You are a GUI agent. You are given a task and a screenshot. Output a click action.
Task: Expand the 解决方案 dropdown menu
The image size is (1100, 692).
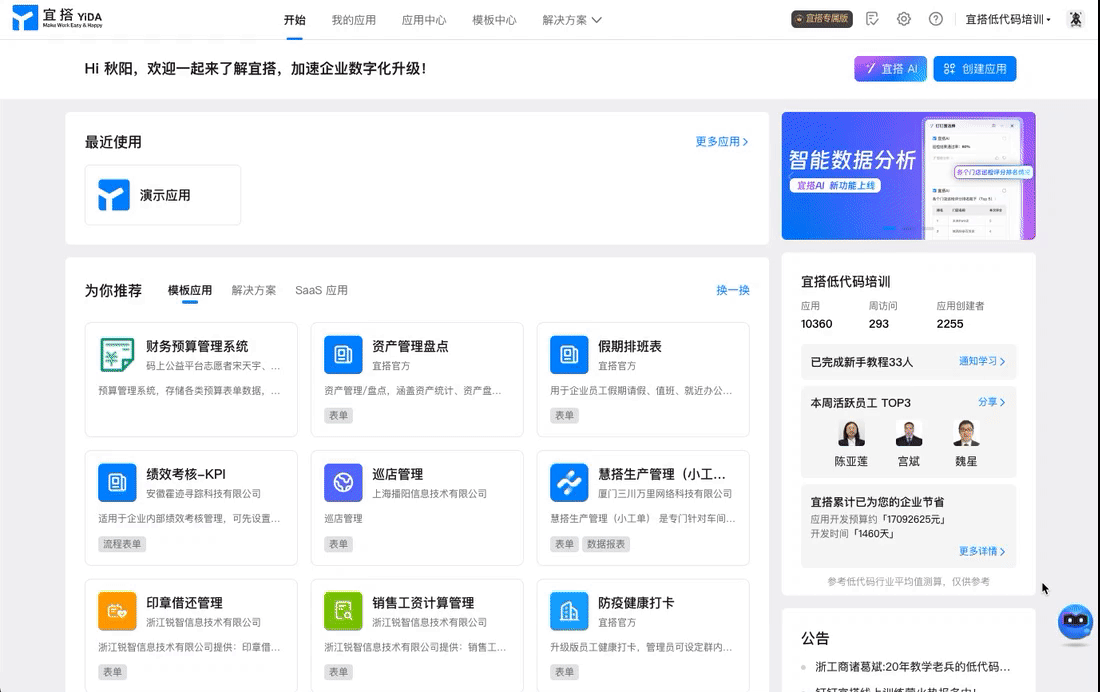click(572, 20)
